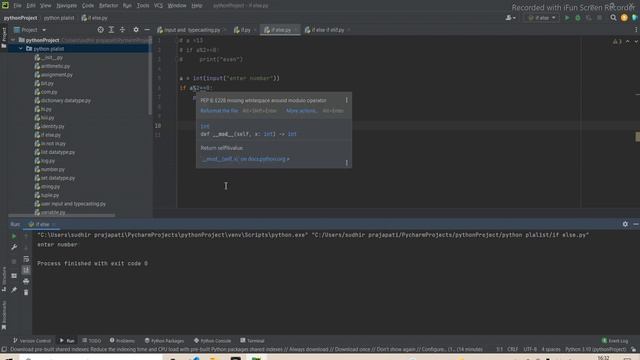Go to previous highlighted error arrow
The width and height of the screenshot is (640, 360).
click(x=628, y=42)
